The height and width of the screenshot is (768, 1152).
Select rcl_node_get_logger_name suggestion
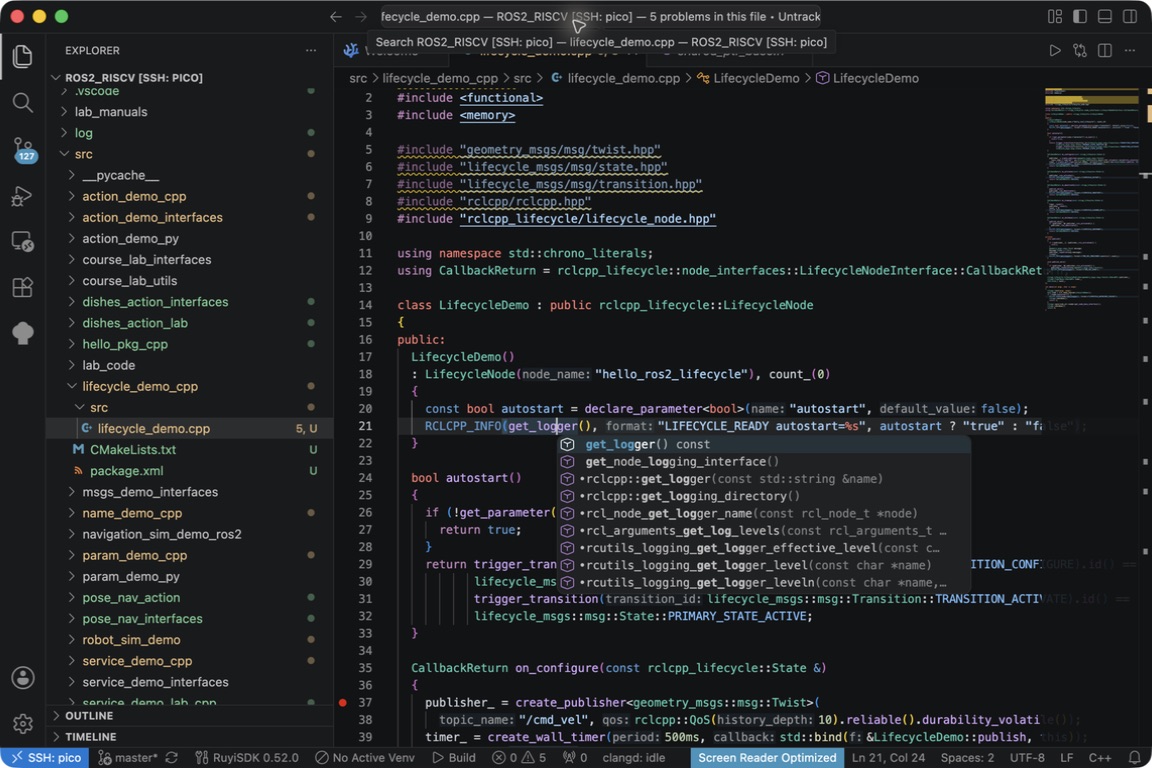(x=763, y=514)
